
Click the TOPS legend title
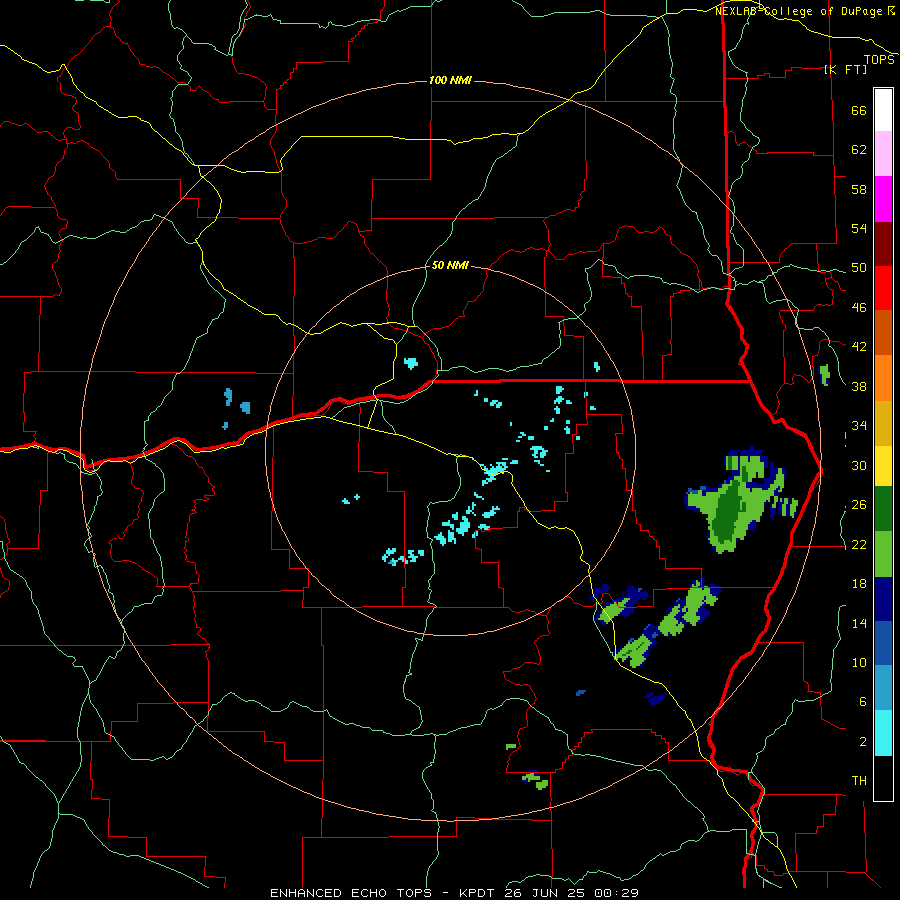879,59
